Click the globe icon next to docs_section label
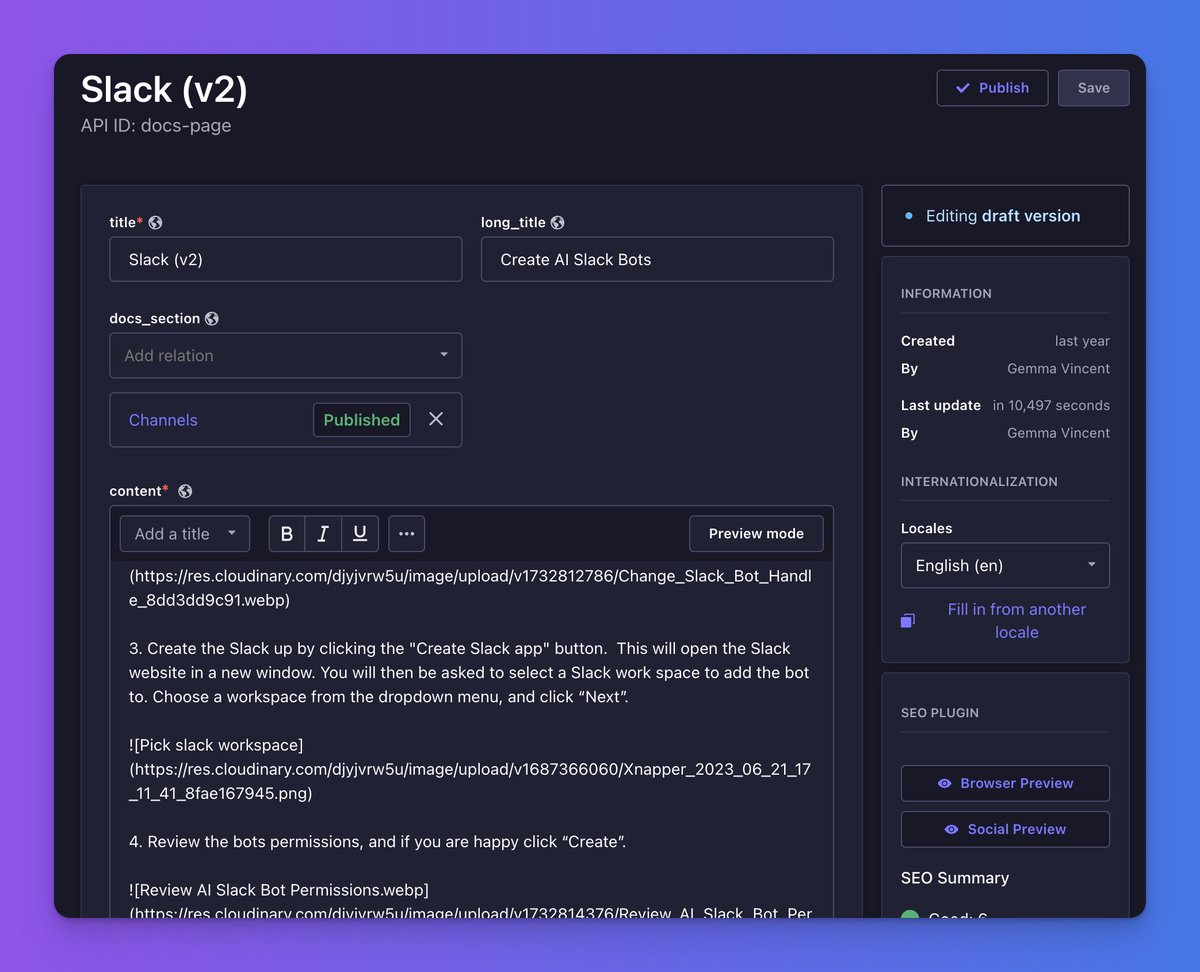The height and width of the screenshot is (972, 1200). click(212, 319)
